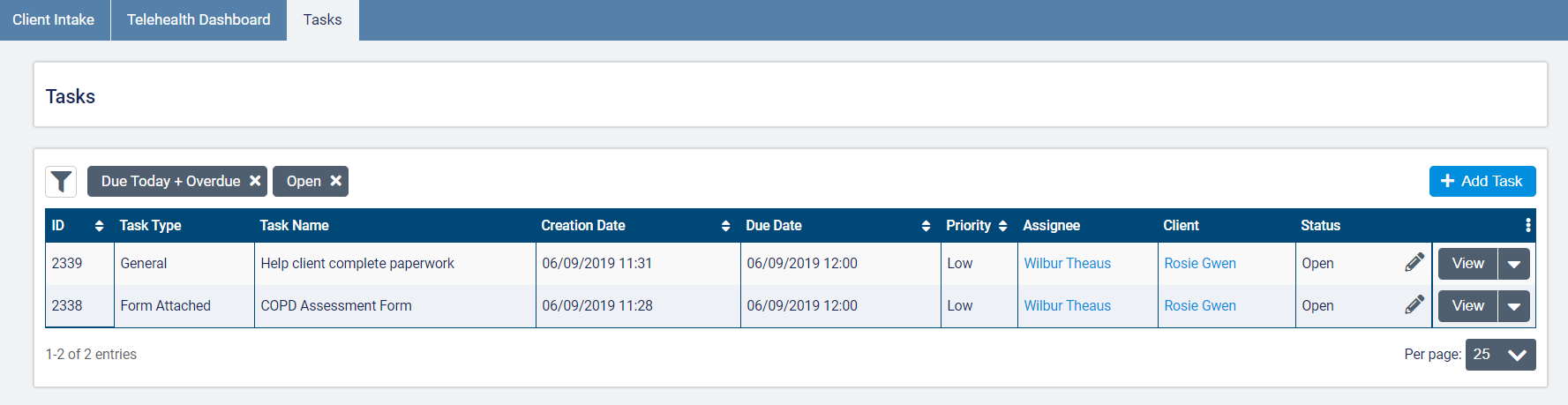1568x405 pixels.
Task: Select the COPD Assessment Form task row
Action: (x=336, y=305)
